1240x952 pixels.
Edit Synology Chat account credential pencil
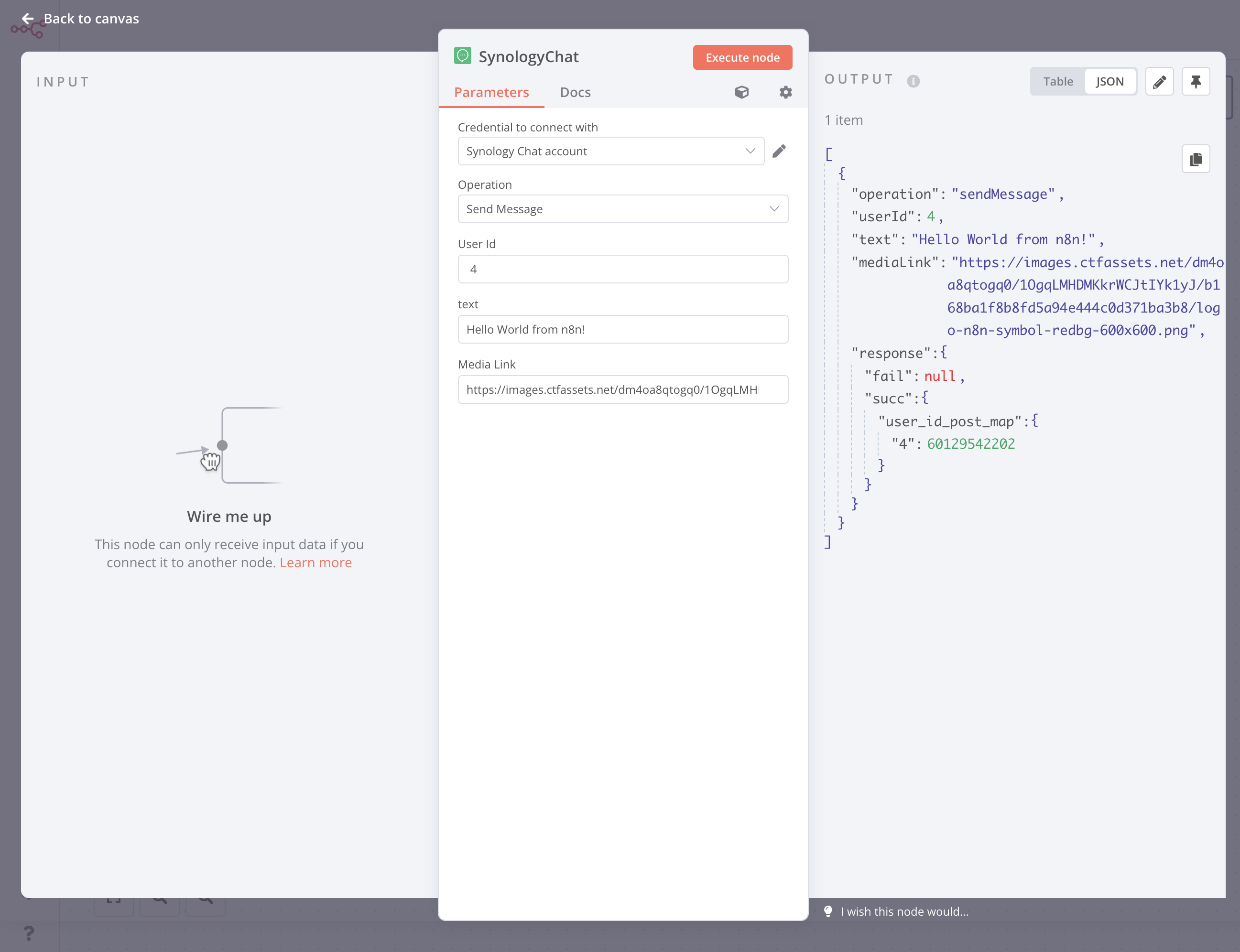coord(779,151)
